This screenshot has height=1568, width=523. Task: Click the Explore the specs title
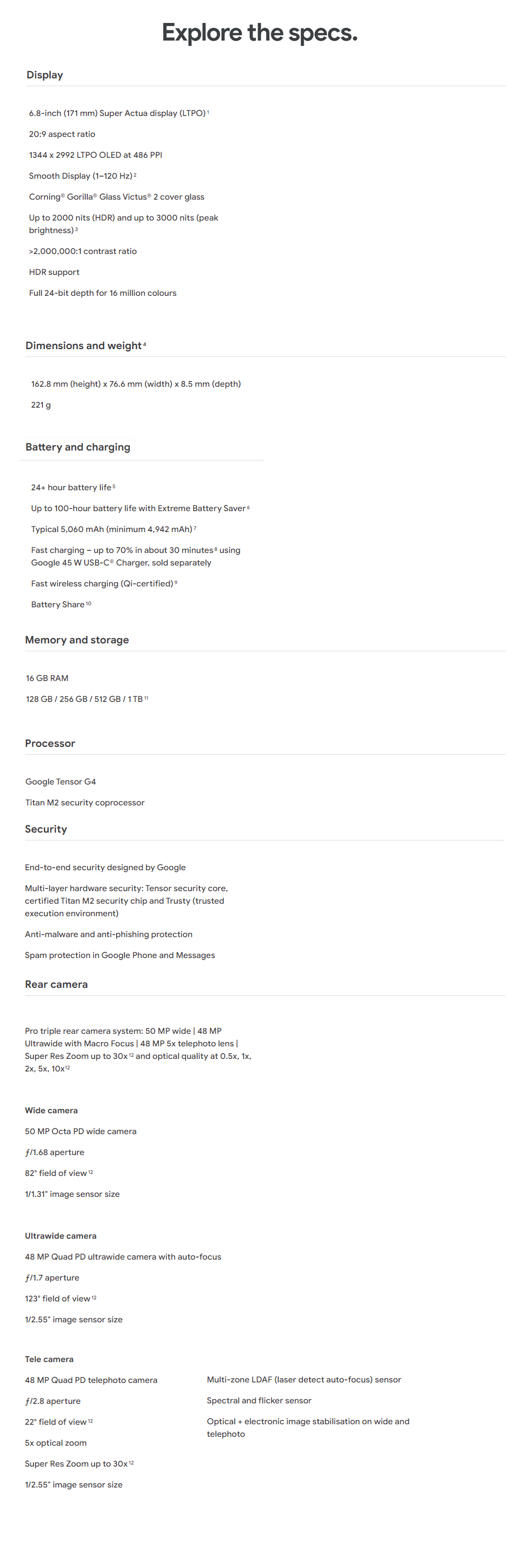pyautogui.click(x=260, y=33)
